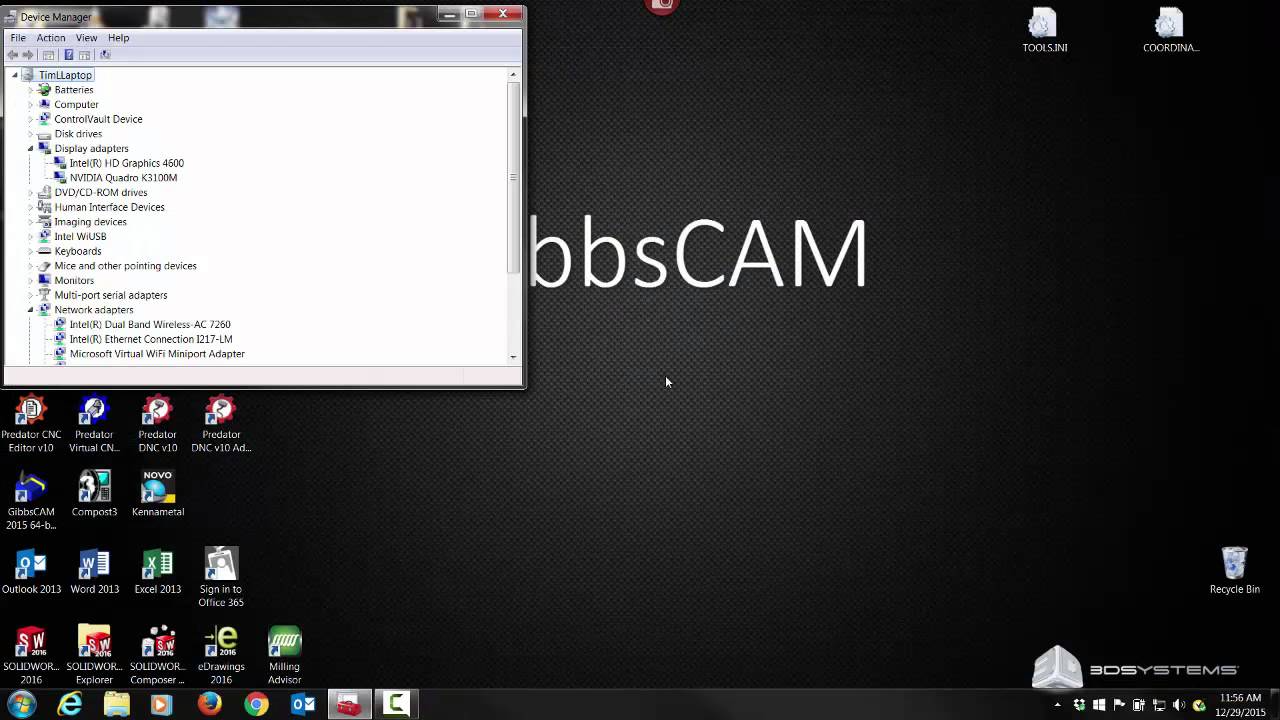The image size is (1280, 720).
Task: Select the Predator DNC v10 desktop icon
Action: click(x=157, y=424)
